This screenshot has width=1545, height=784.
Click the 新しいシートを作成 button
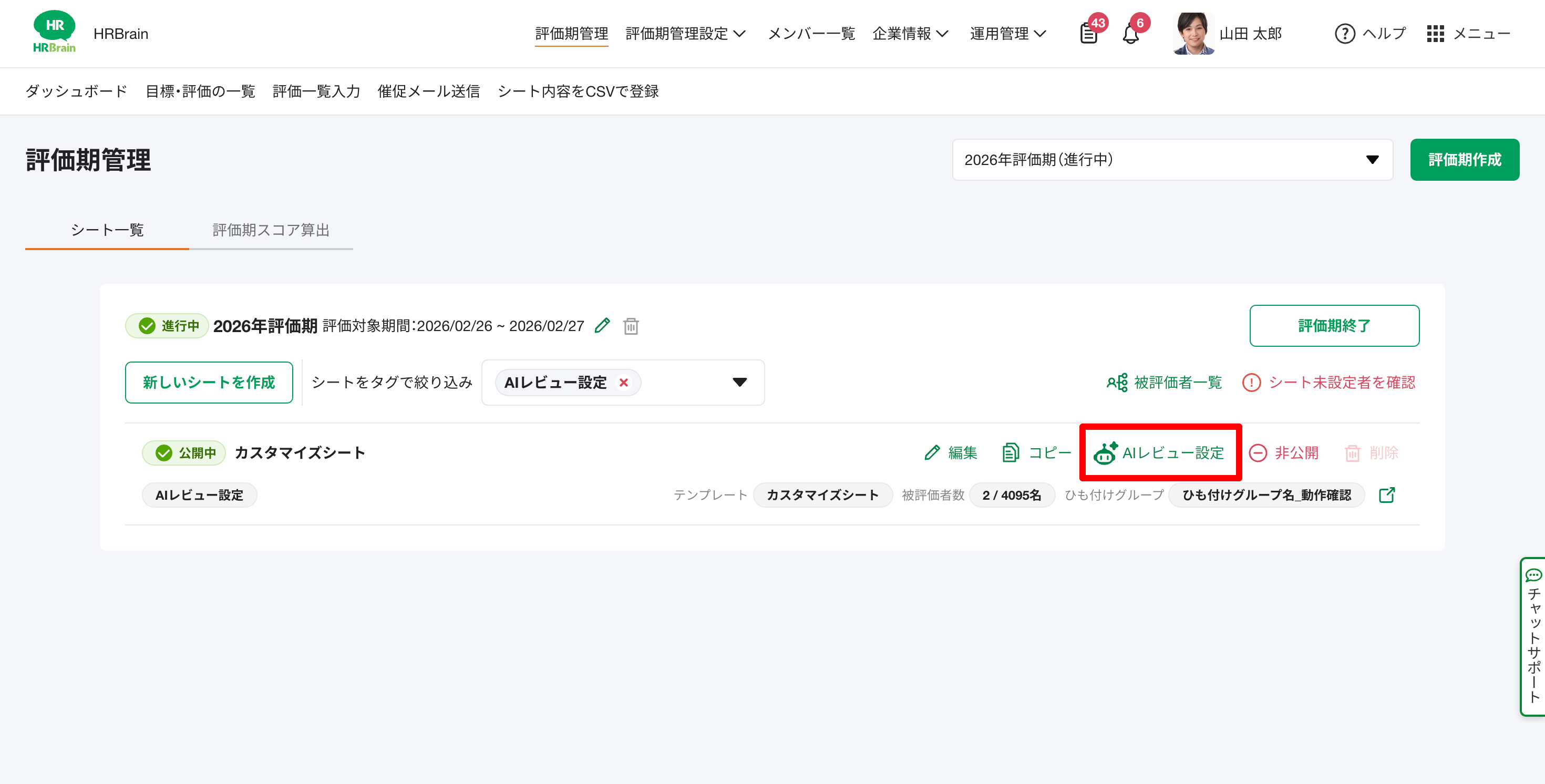[209, 383]
